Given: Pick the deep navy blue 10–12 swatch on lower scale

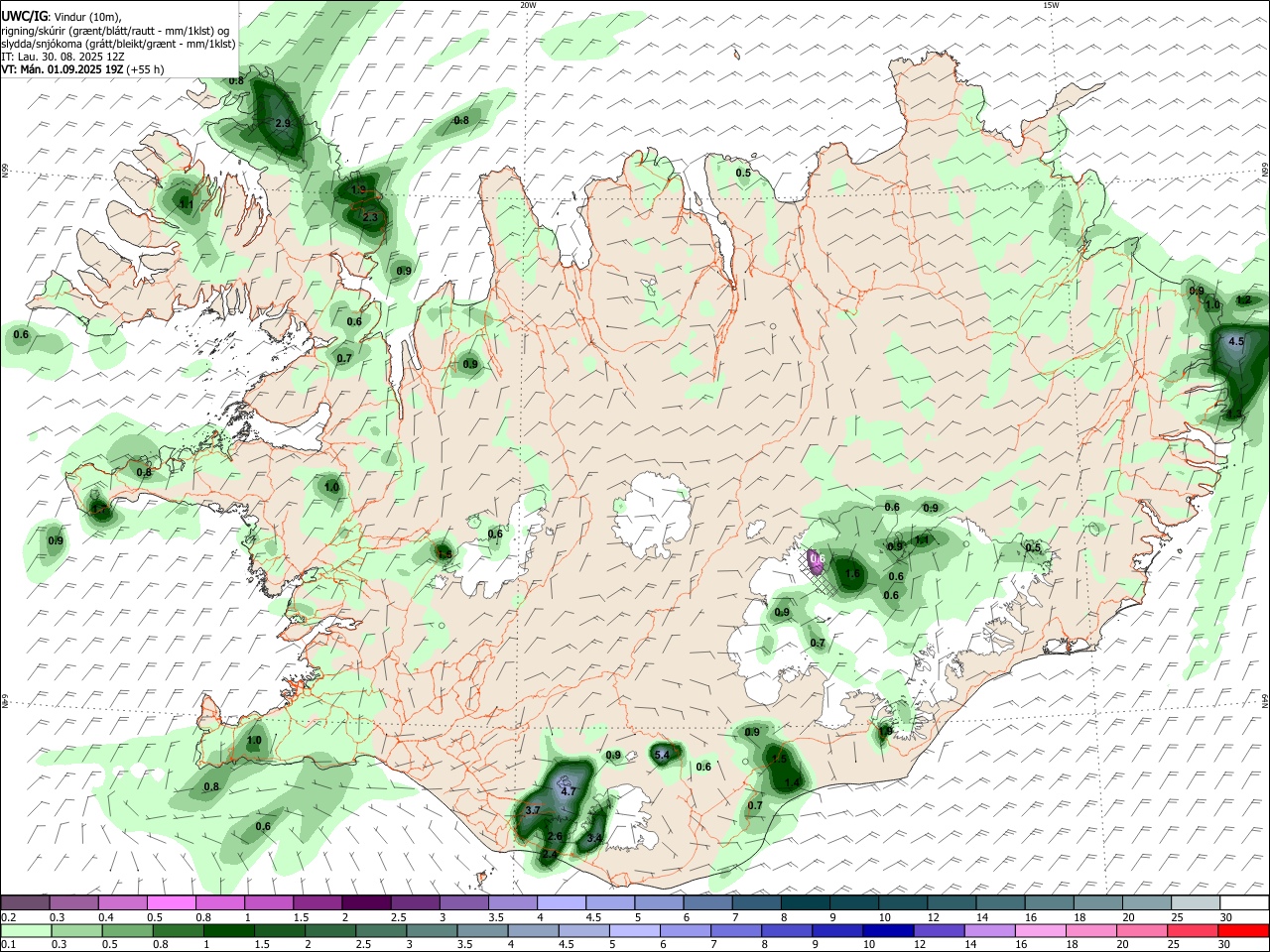Looking at the screenshot, I should click(888, 930).
